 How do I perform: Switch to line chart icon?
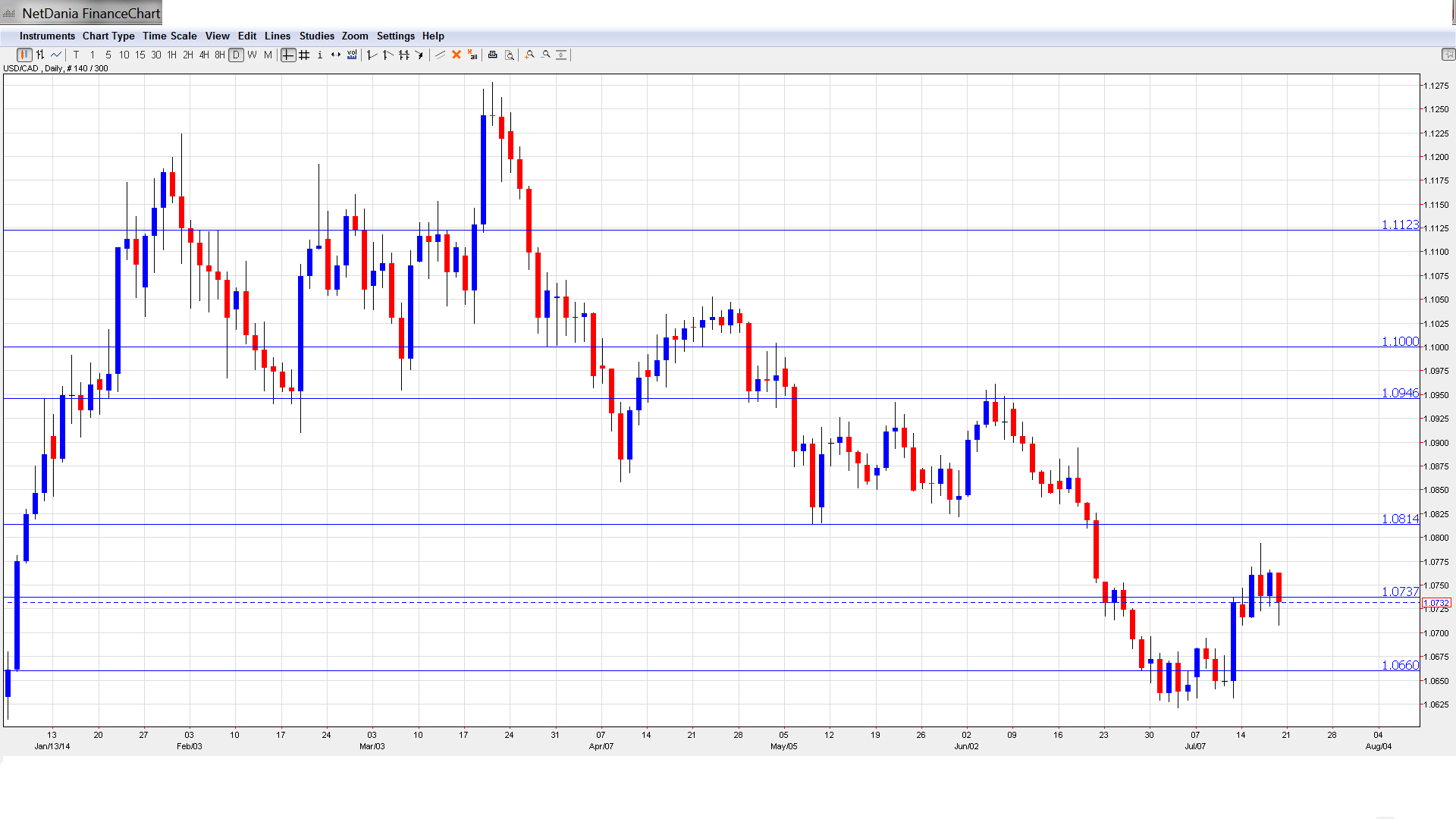[x=56, y=55]
